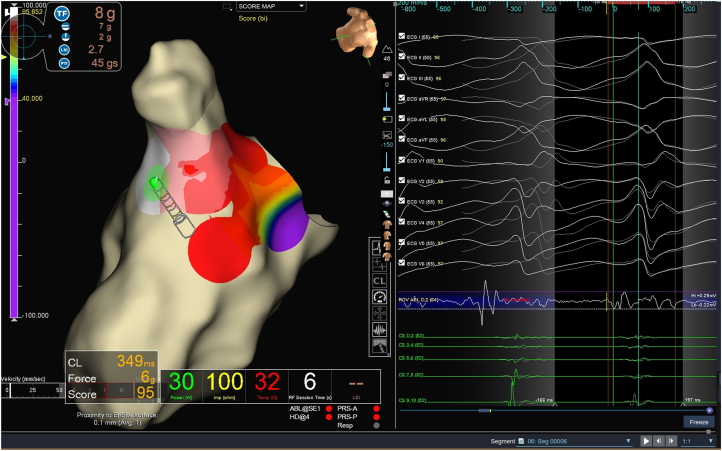Click the scissors clipping plane icon

click(x=386, y=135)
